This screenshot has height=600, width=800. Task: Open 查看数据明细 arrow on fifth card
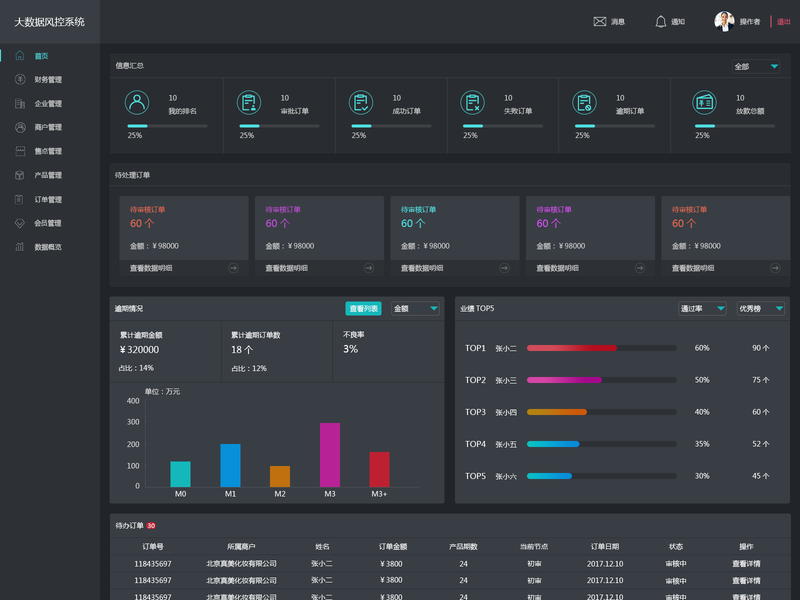point(775,268)
